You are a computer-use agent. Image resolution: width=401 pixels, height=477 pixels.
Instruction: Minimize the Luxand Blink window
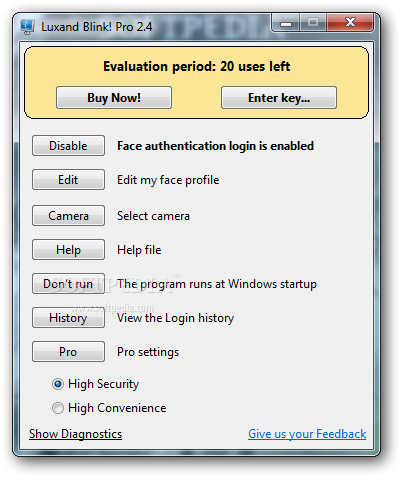(x=286, y=23)
